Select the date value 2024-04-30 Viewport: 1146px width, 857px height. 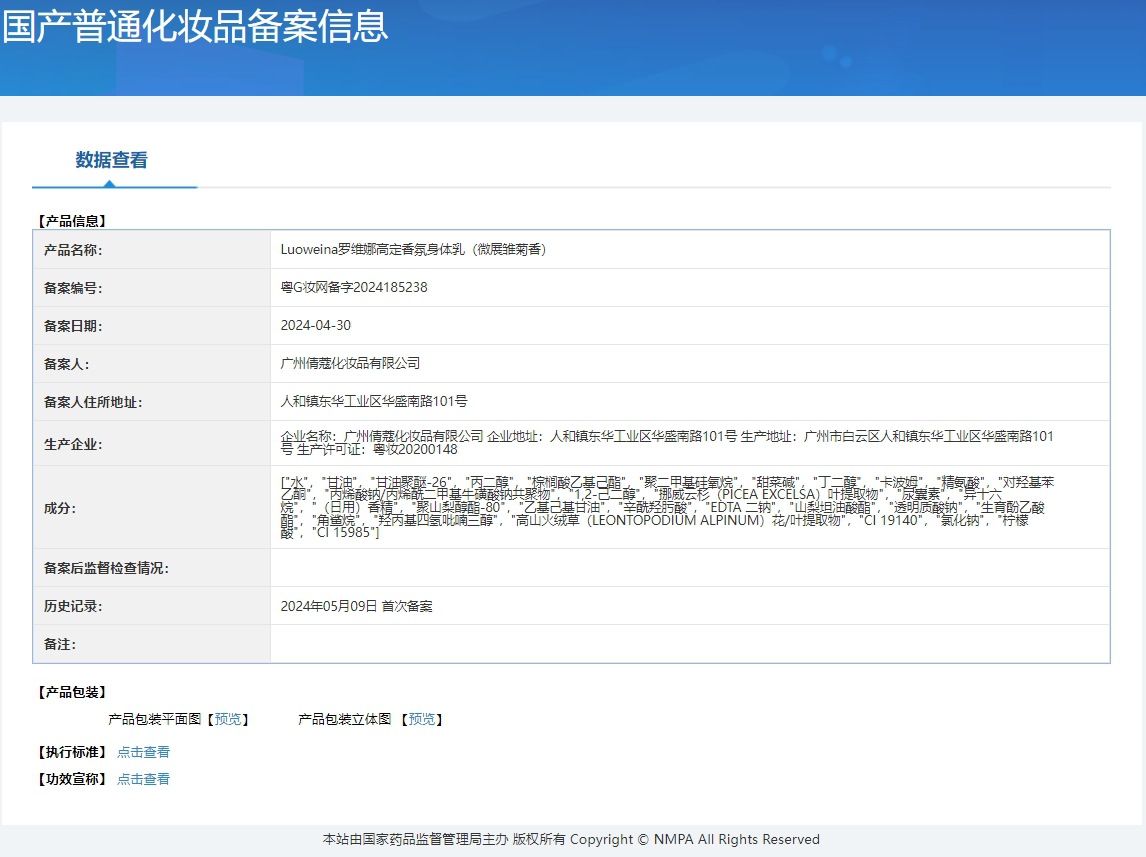coord(316,325)
